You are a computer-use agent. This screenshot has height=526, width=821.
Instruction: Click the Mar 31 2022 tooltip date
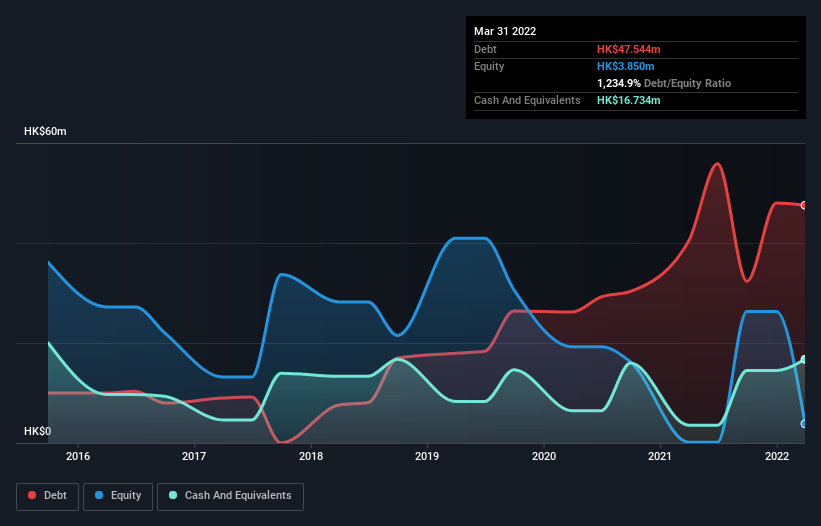point(505,31)
